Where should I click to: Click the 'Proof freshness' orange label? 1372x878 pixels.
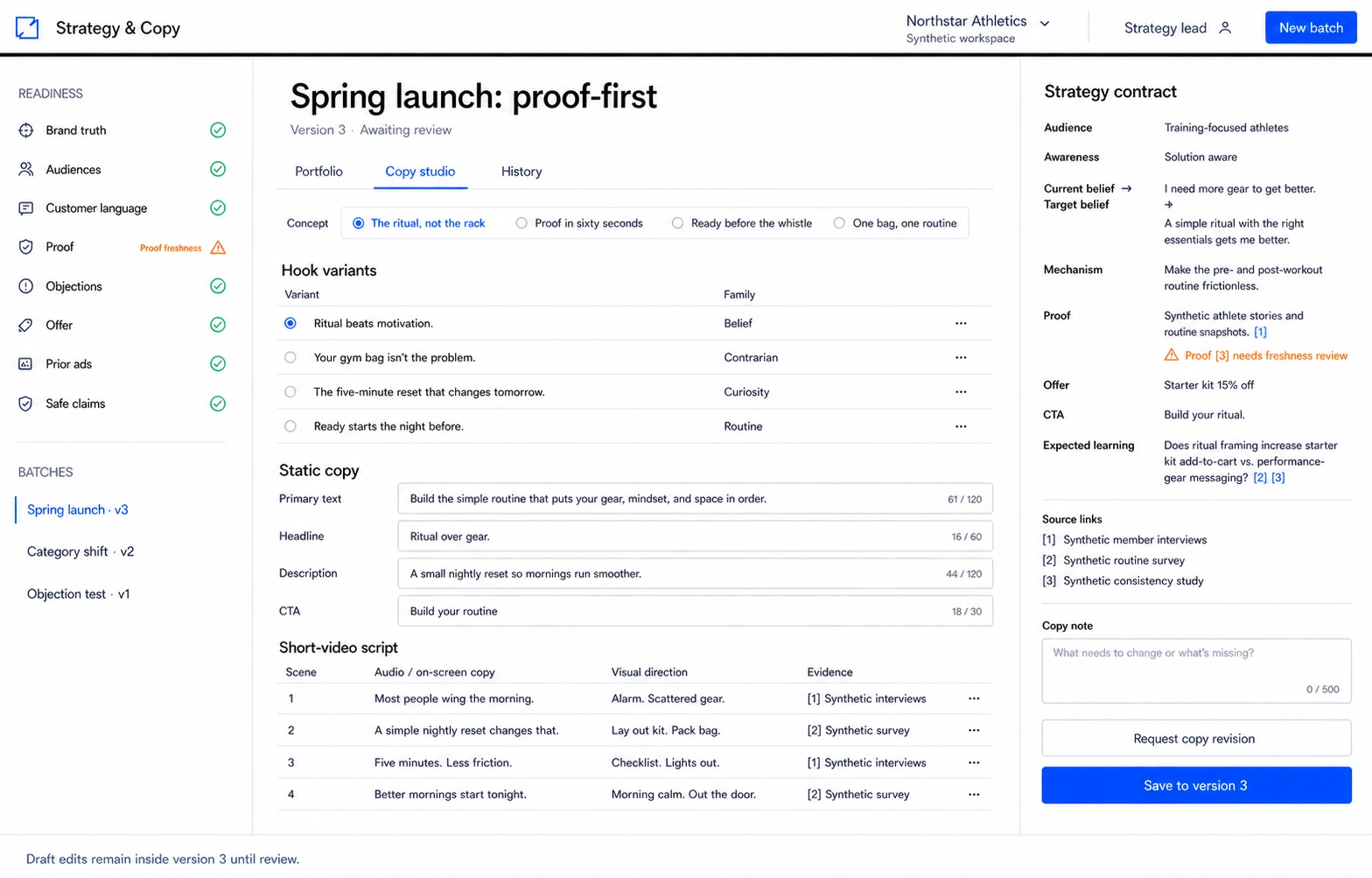point(171,248)
